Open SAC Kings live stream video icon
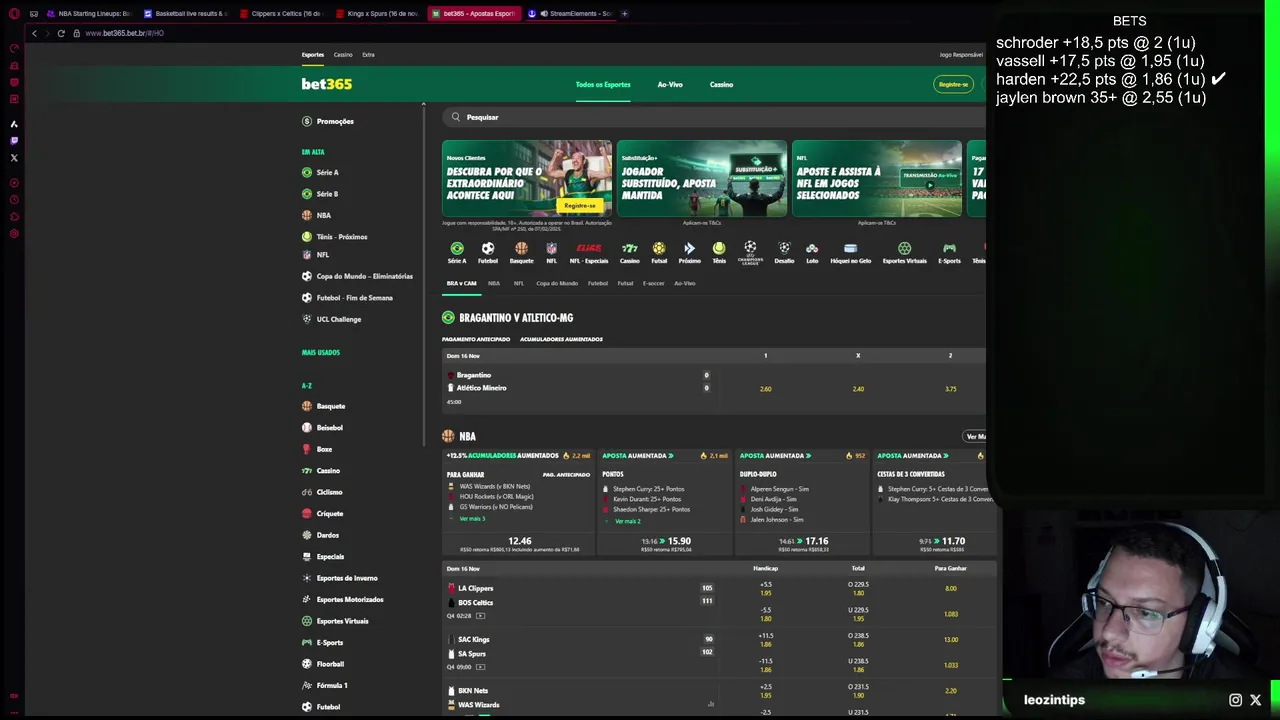Image resolution: width=1280 pixels, height=720 pixels. [x=480, y=667]
